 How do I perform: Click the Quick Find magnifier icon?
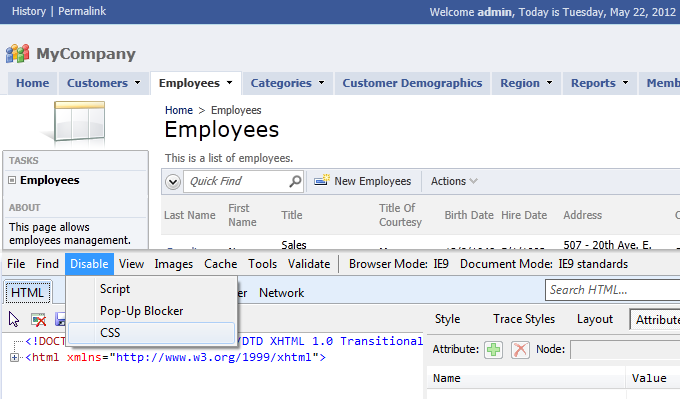point(295,181)
